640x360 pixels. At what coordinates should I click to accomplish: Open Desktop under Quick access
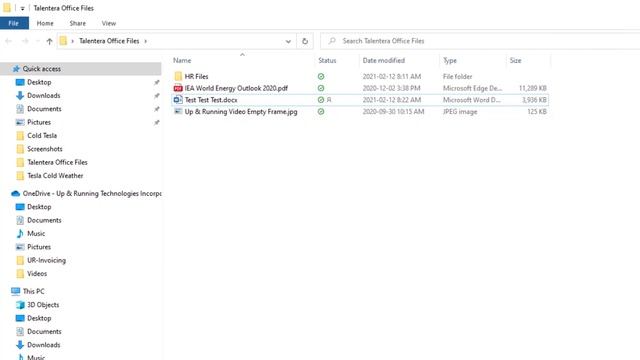[39, 82]
